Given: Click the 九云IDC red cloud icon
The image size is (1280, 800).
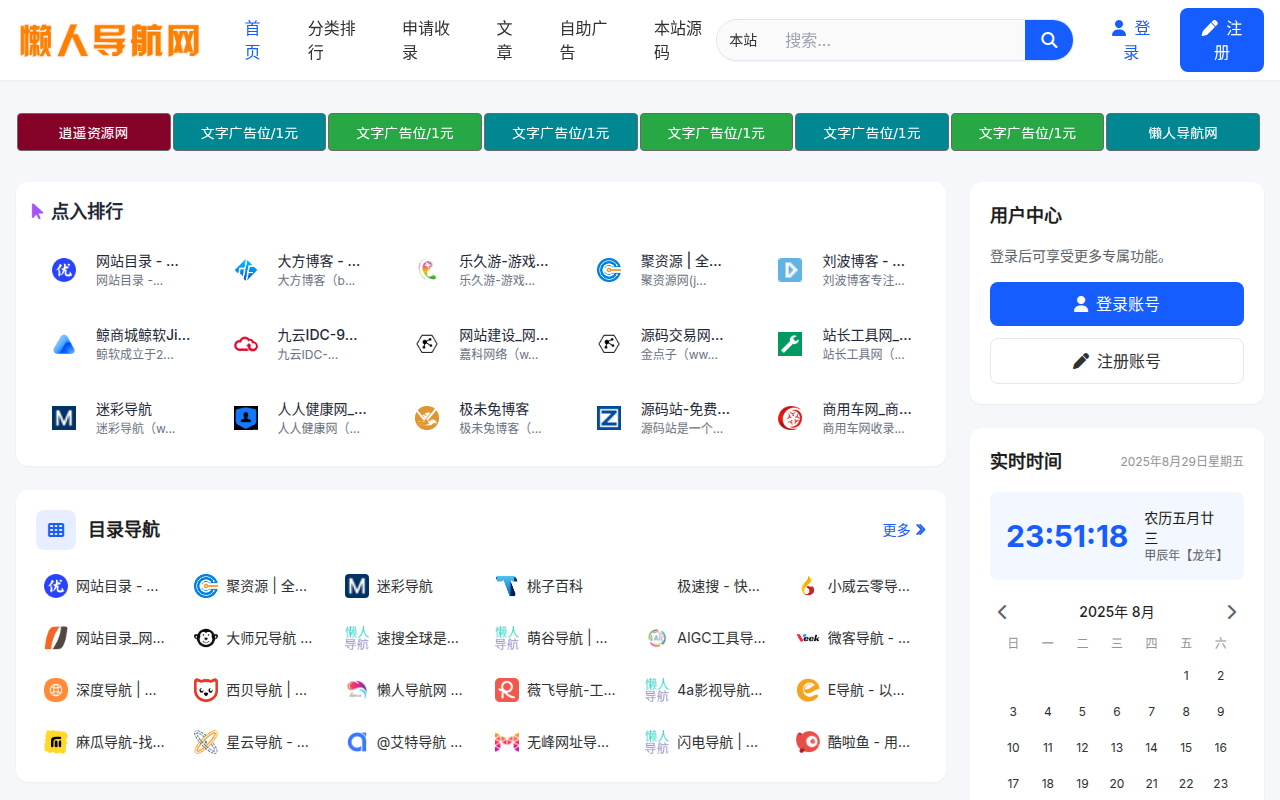Looking at the screenshot, I should (246, 344).
